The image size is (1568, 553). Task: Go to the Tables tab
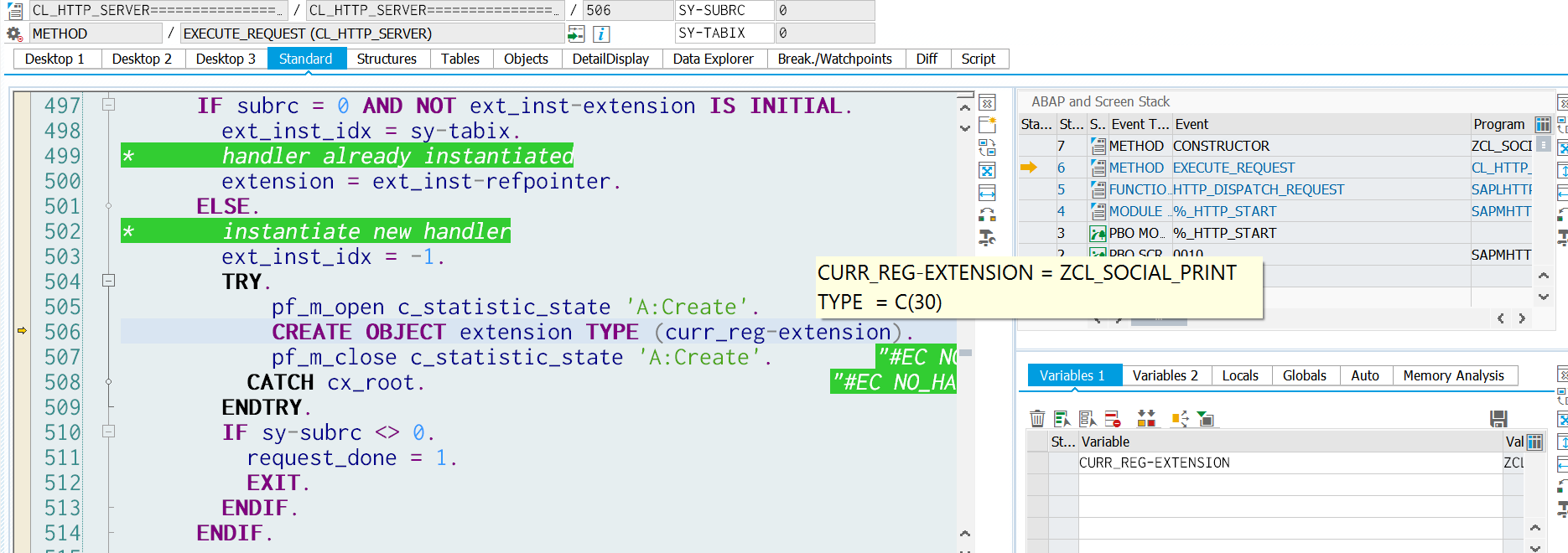click(460, 59)
